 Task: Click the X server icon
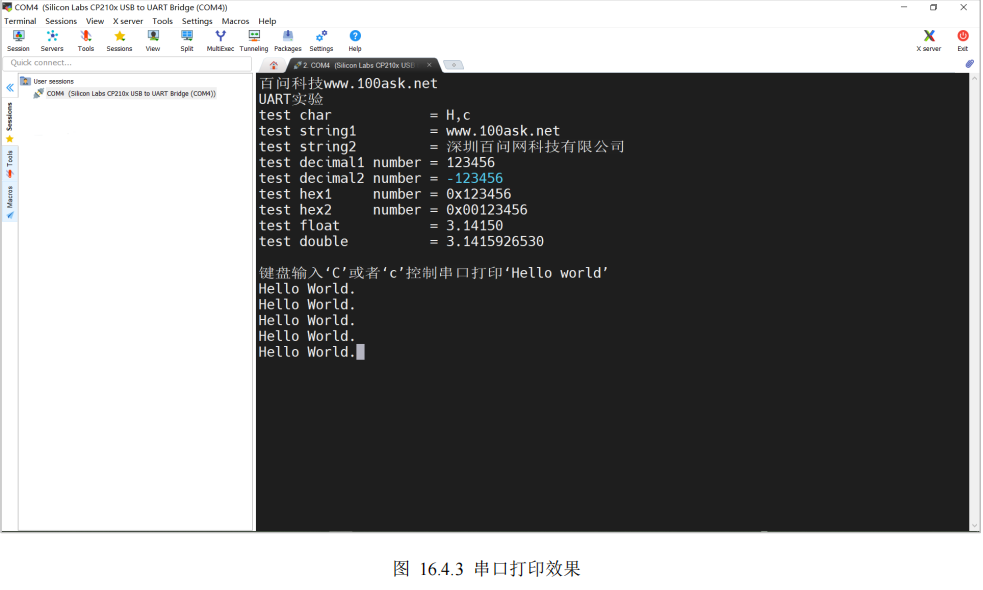pos(928,41)
